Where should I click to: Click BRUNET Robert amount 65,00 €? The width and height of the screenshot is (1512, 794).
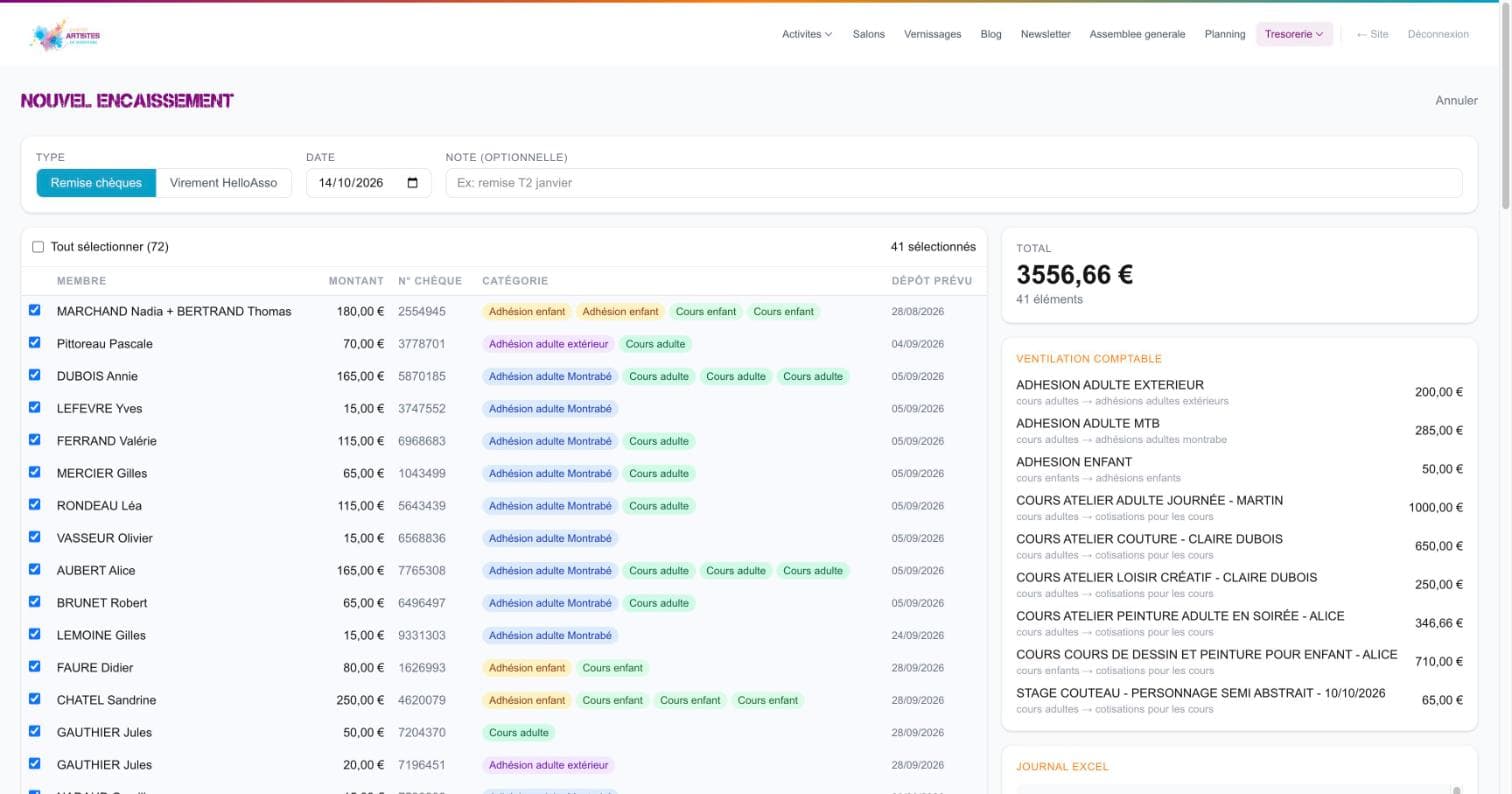(x=360, y=603)
